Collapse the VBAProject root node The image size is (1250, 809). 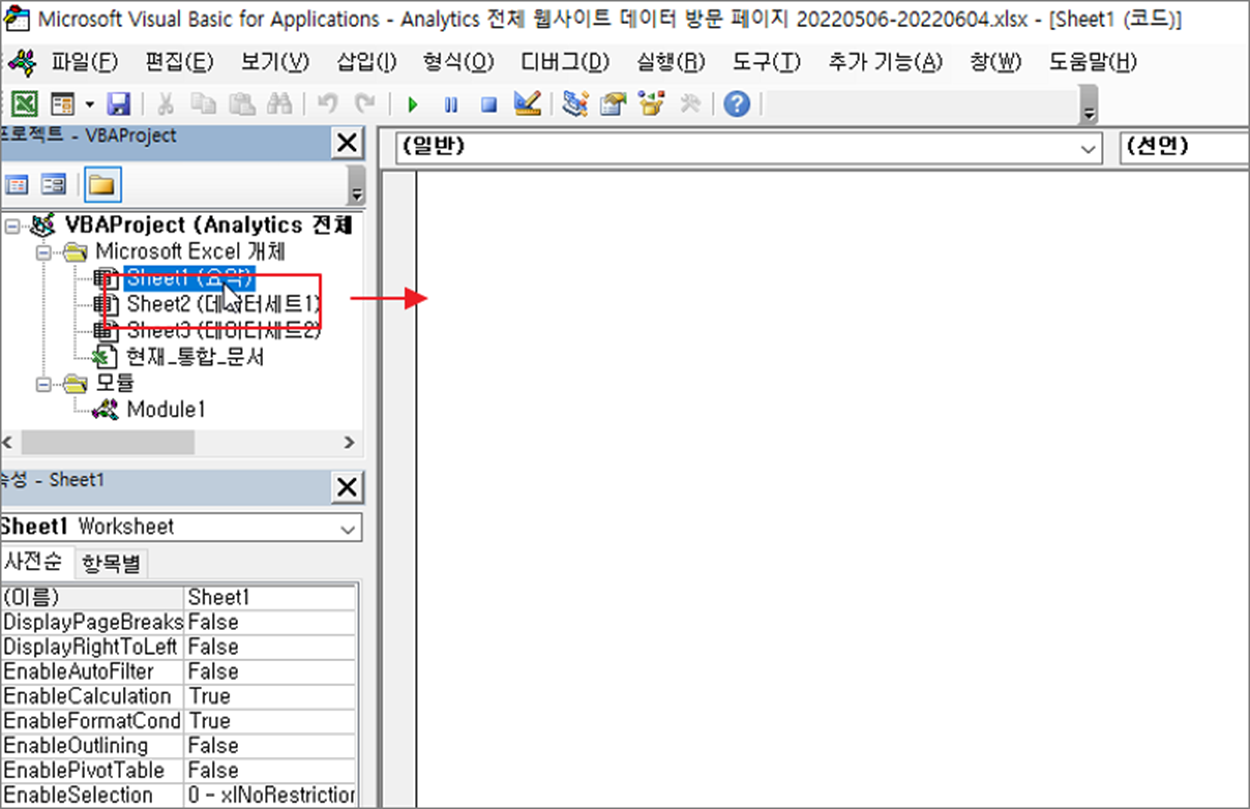(11, 226)
